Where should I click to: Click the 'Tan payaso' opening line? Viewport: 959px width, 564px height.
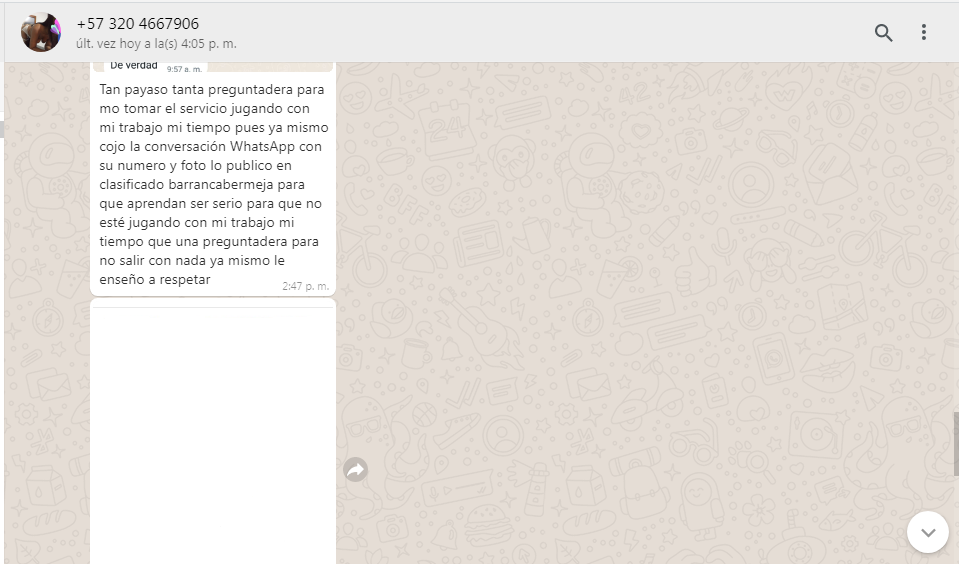click(130, 90)
